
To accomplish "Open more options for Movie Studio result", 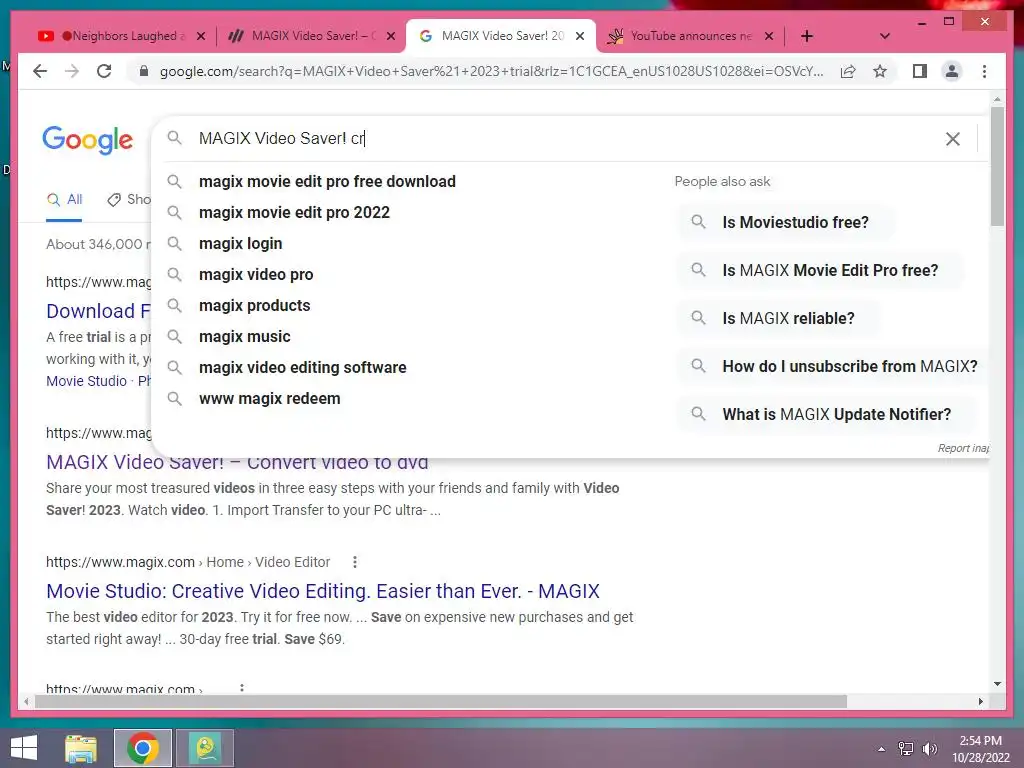I will pos(355,562).
